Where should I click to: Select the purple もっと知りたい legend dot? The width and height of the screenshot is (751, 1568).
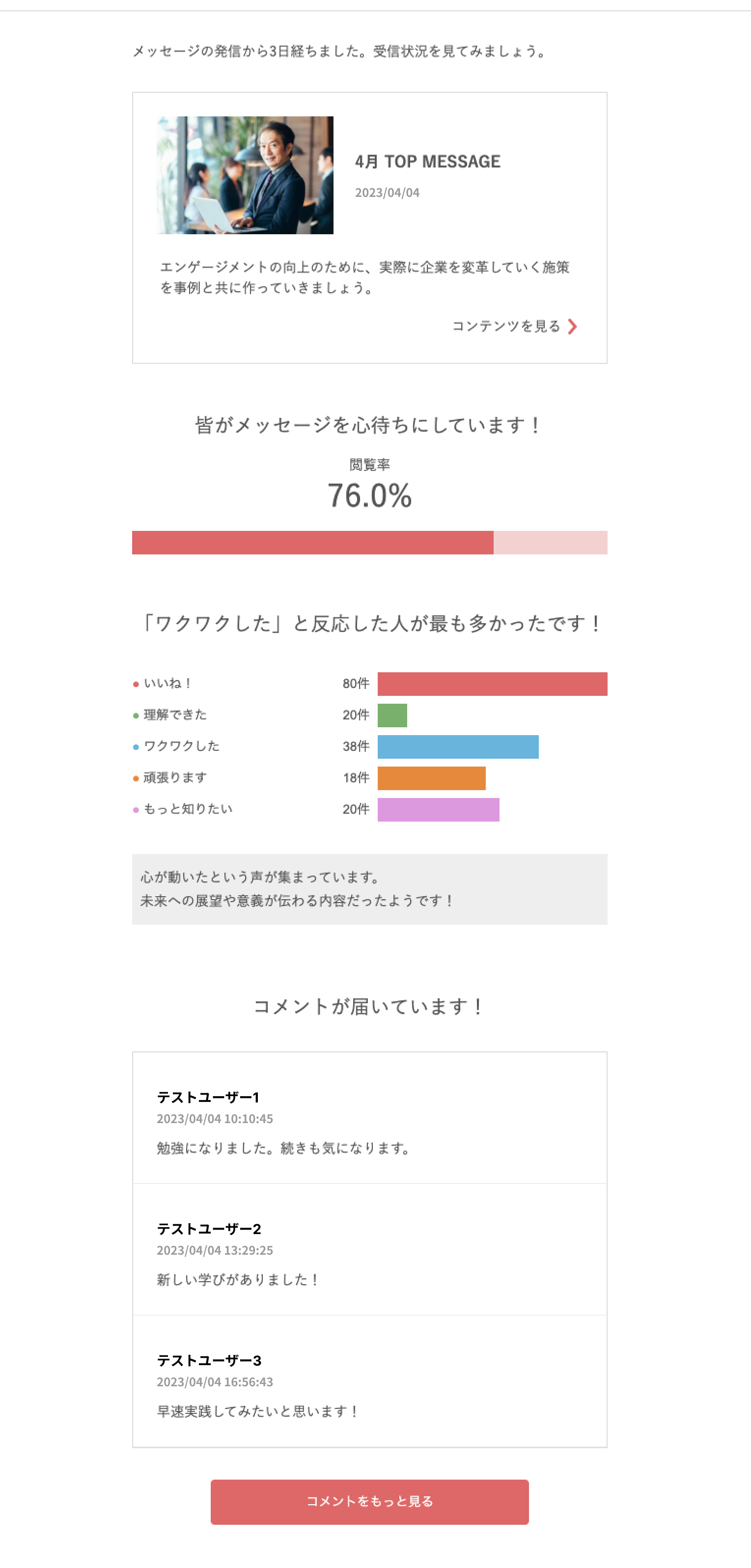point(136,810)
